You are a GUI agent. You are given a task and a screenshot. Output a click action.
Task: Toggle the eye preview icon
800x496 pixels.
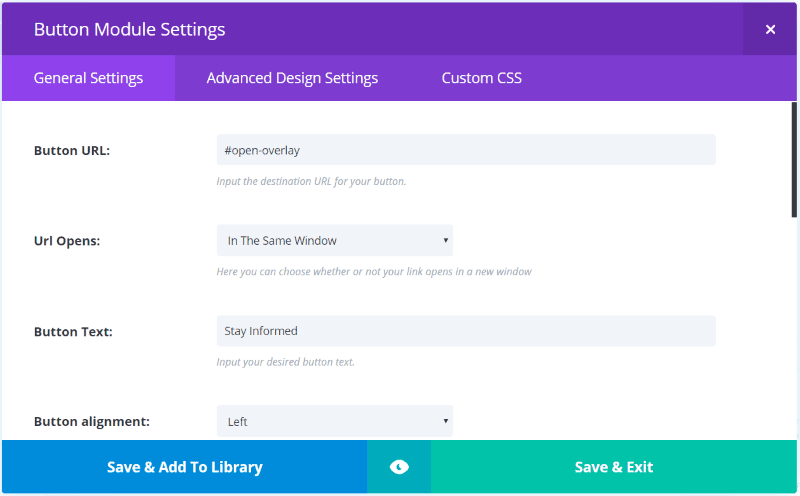click(x=399, y=467)
